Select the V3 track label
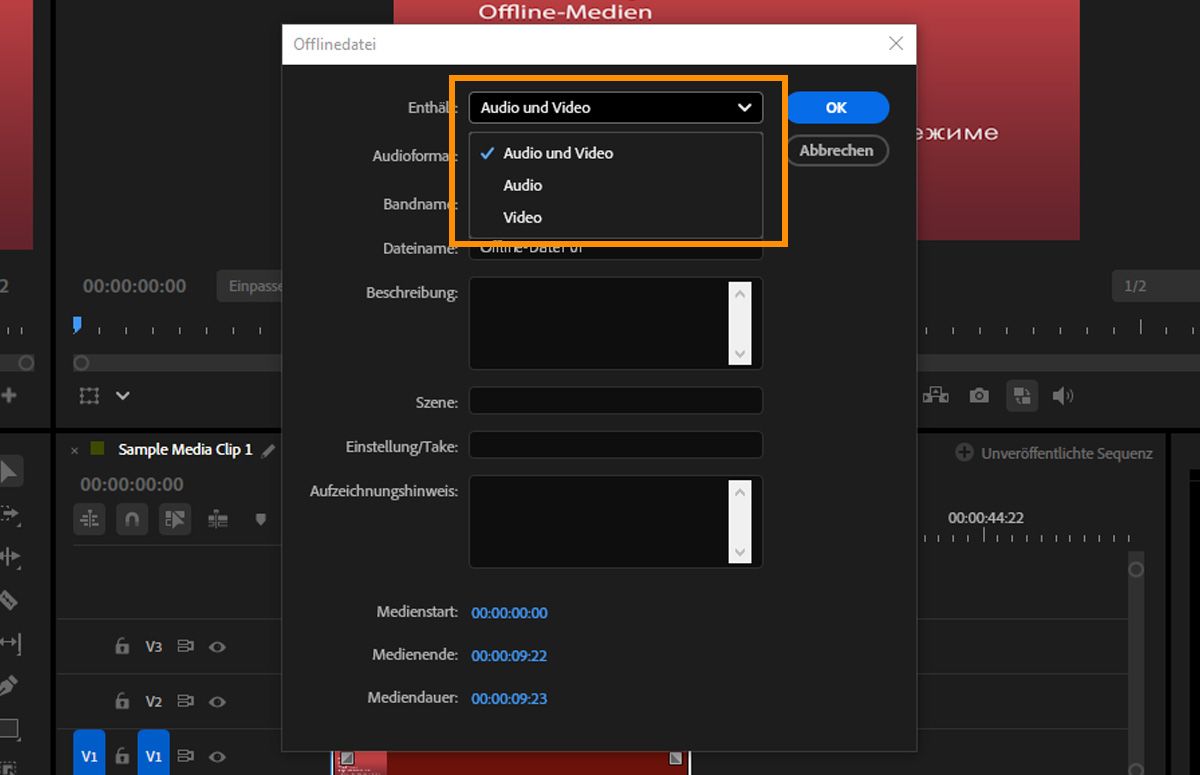This screenshot has width=1200, height=775. (153, 647)
